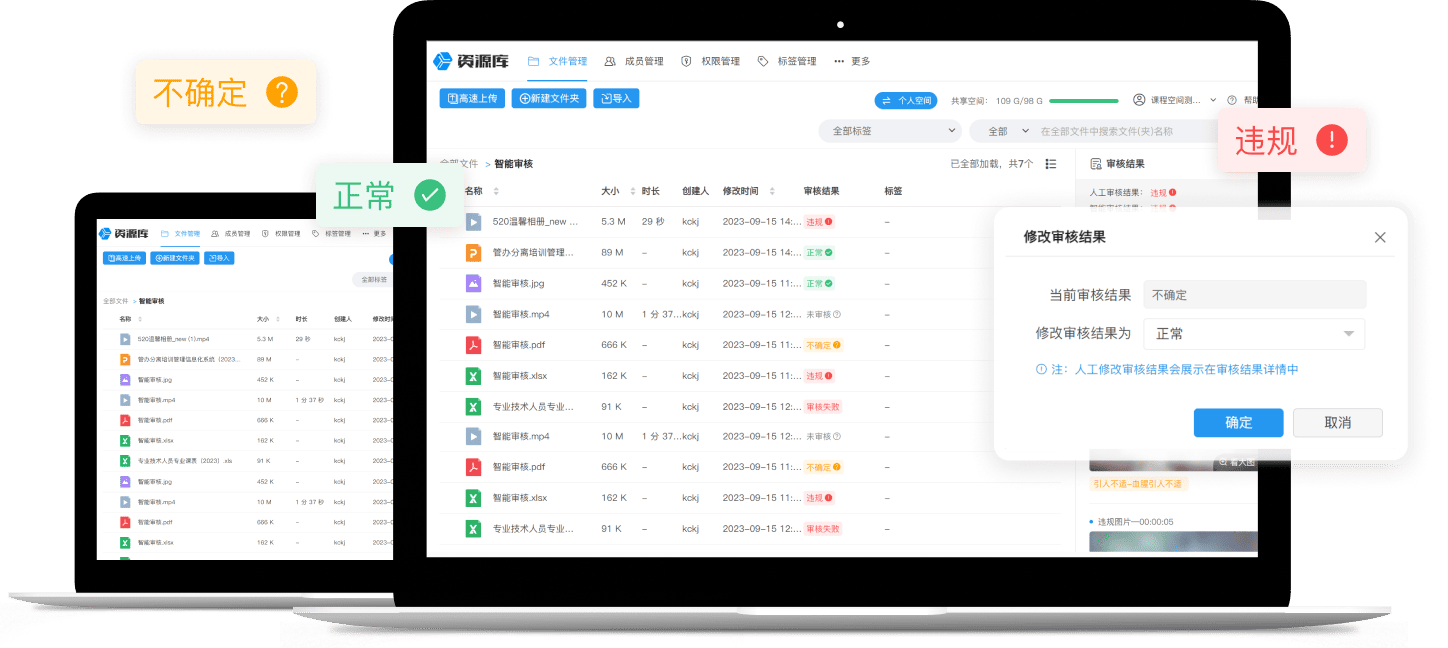Image resolution: width=1448 pixels, height=648 pixels.
Task: Click the search field for 全部文件
Action: point(1119,131)
